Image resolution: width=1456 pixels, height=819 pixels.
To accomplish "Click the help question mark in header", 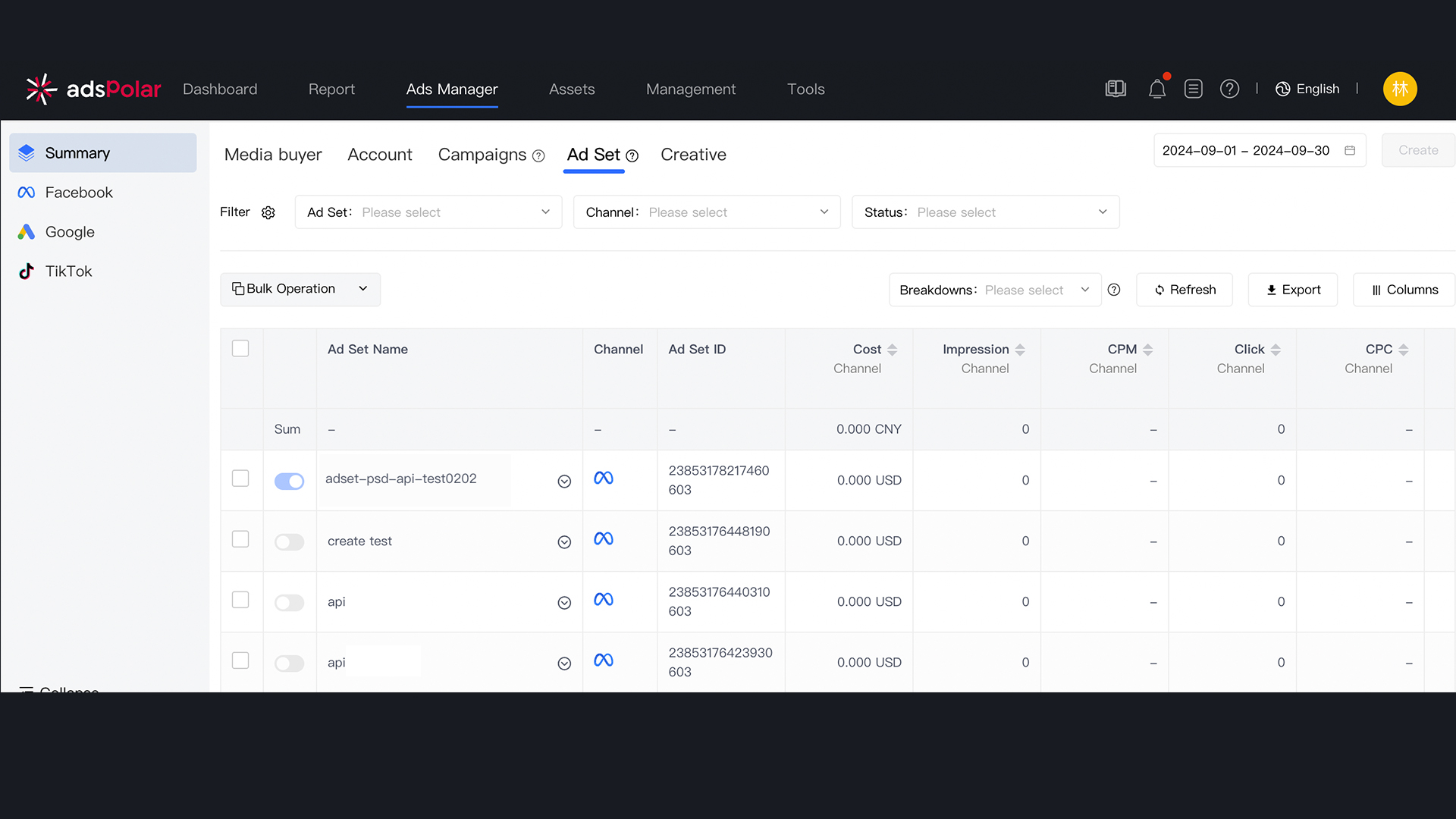I will click(x=1229, y=89).
